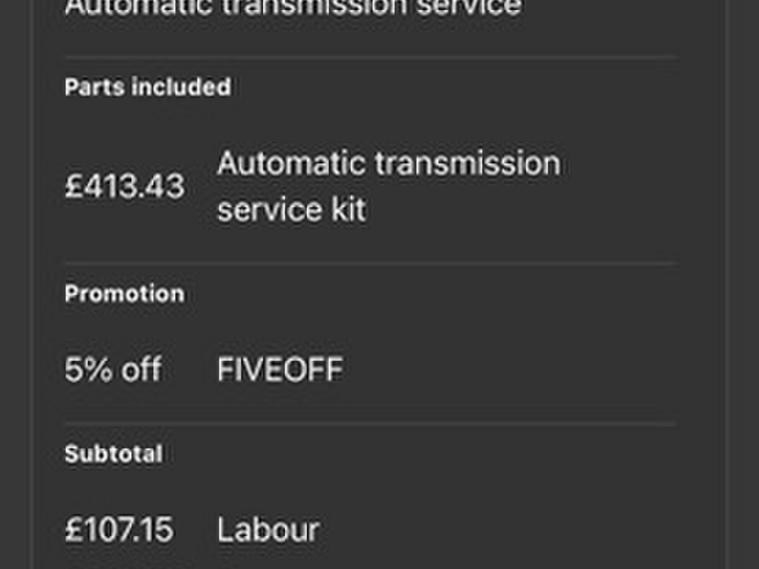759x569 pixels.
Task: Click the divider line above "Subtotal"
Action: (370, 423)
